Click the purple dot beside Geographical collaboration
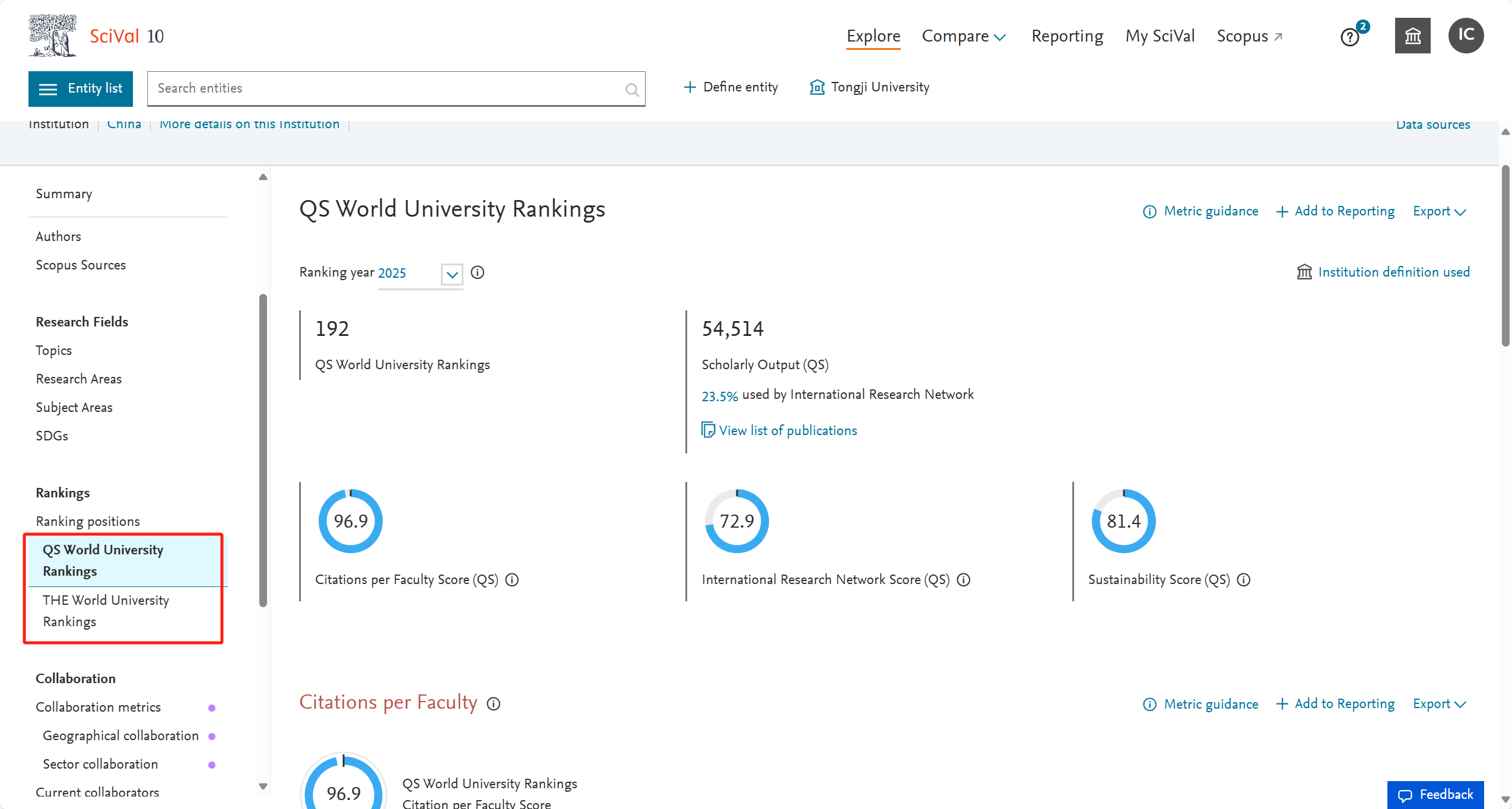Viewport: 1512px width, 809px height. 212,736
